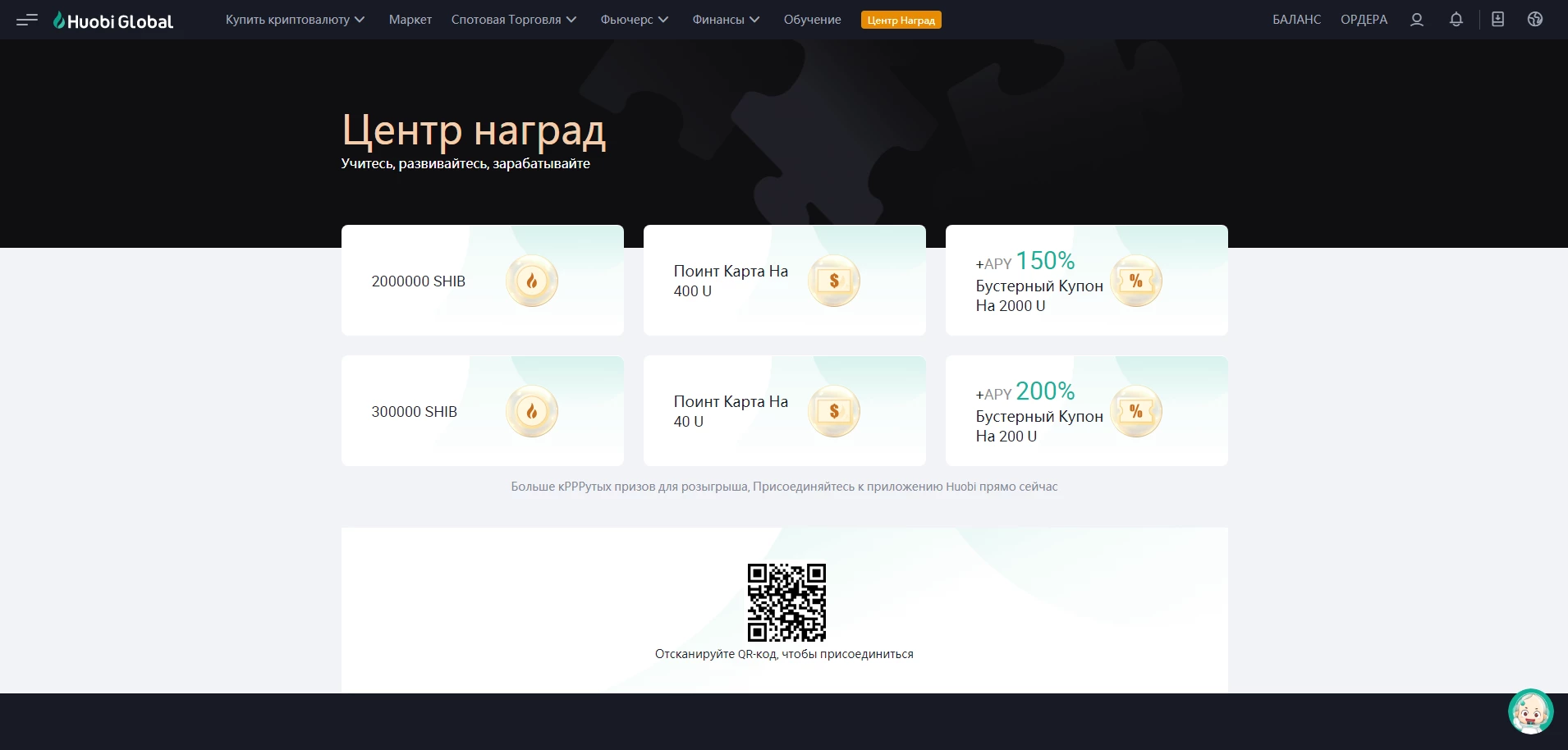
Task: Click the dollar coin icon for 400 U card
Action: point(834,281)
